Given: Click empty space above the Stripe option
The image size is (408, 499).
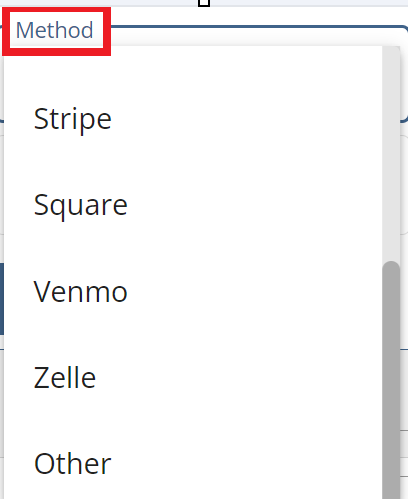Looking at the screenshot, I should tap(193, 62).
